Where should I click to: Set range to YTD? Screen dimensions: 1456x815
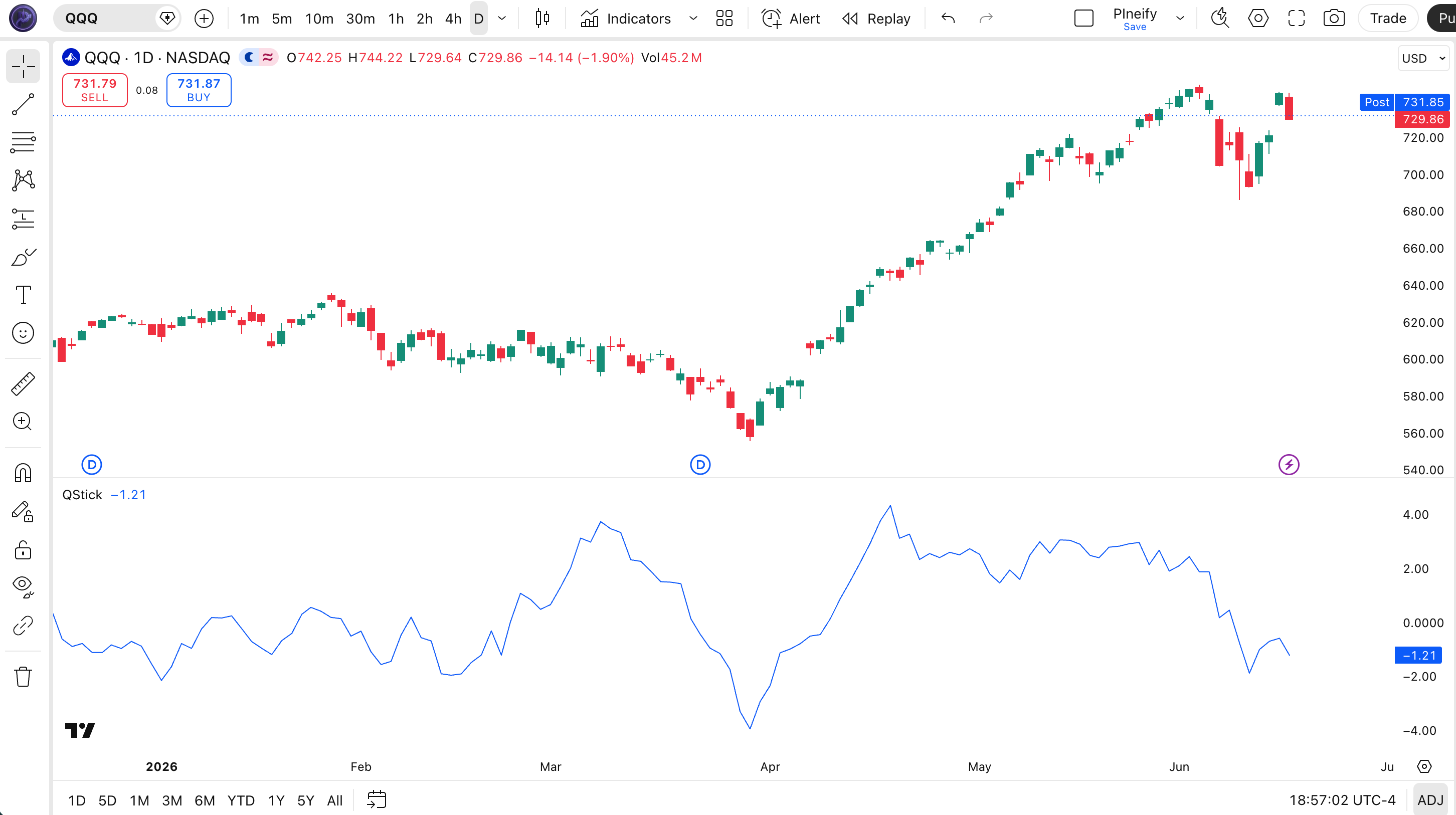coord(241,800)
